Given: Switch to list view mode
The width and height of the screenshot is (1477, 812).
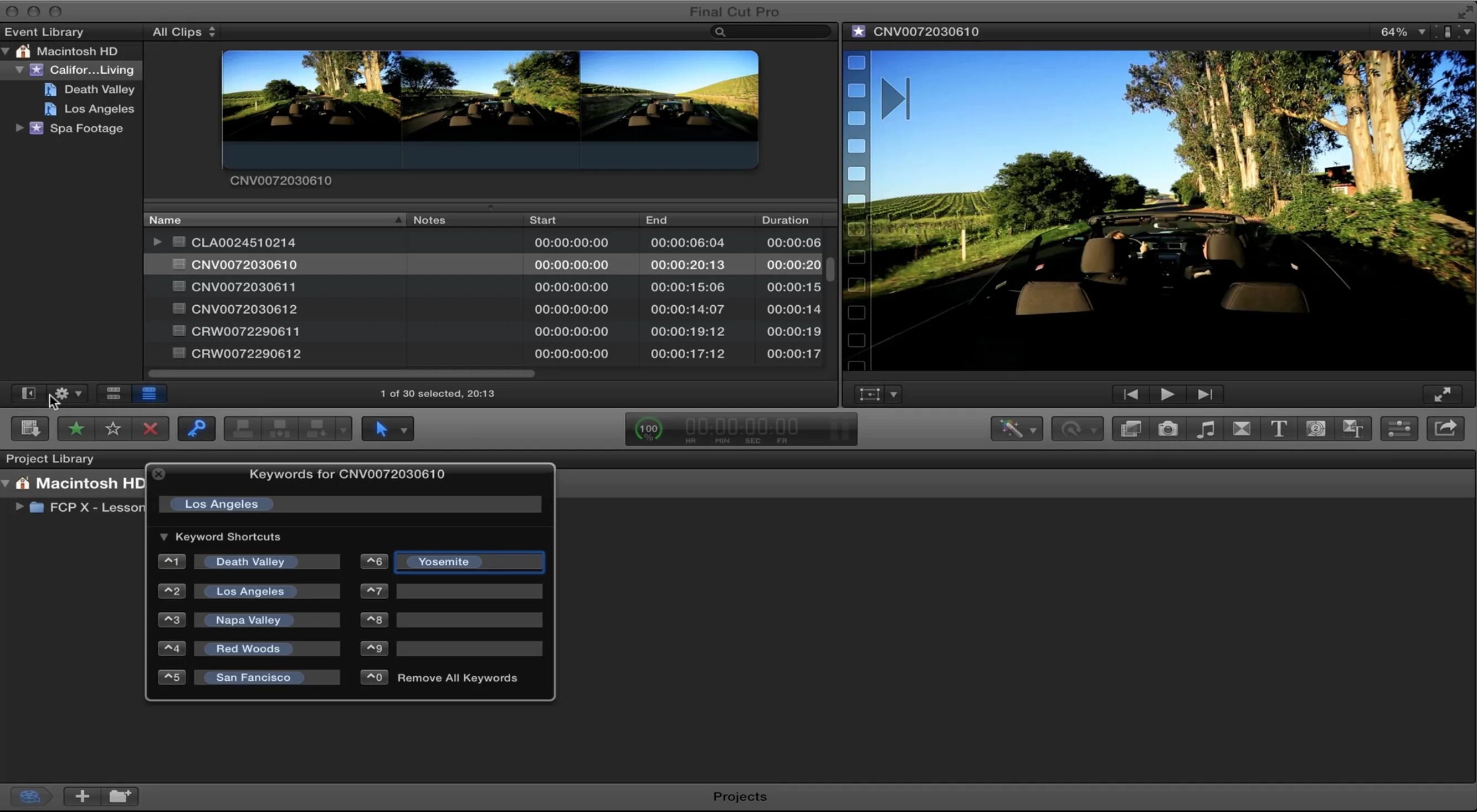Looking at the screenshot, I should click(148, 393).
